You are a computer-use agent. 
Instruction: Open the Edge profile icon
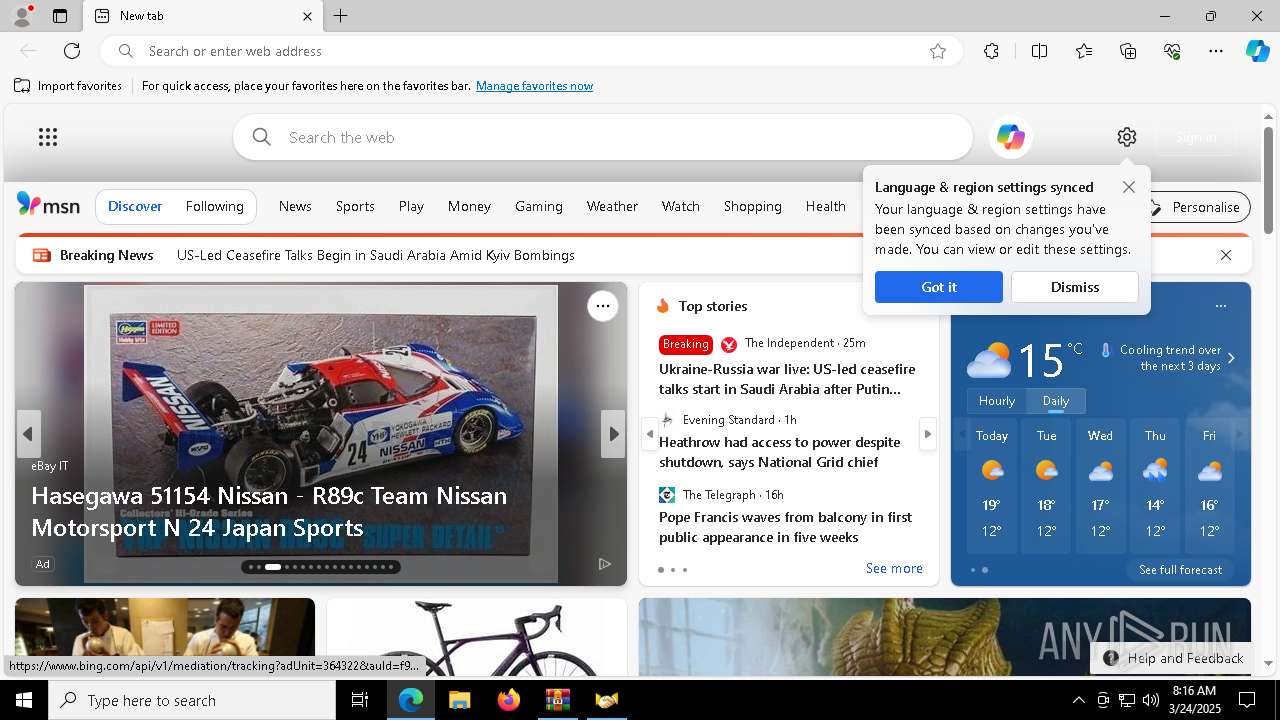pos(21,16)
